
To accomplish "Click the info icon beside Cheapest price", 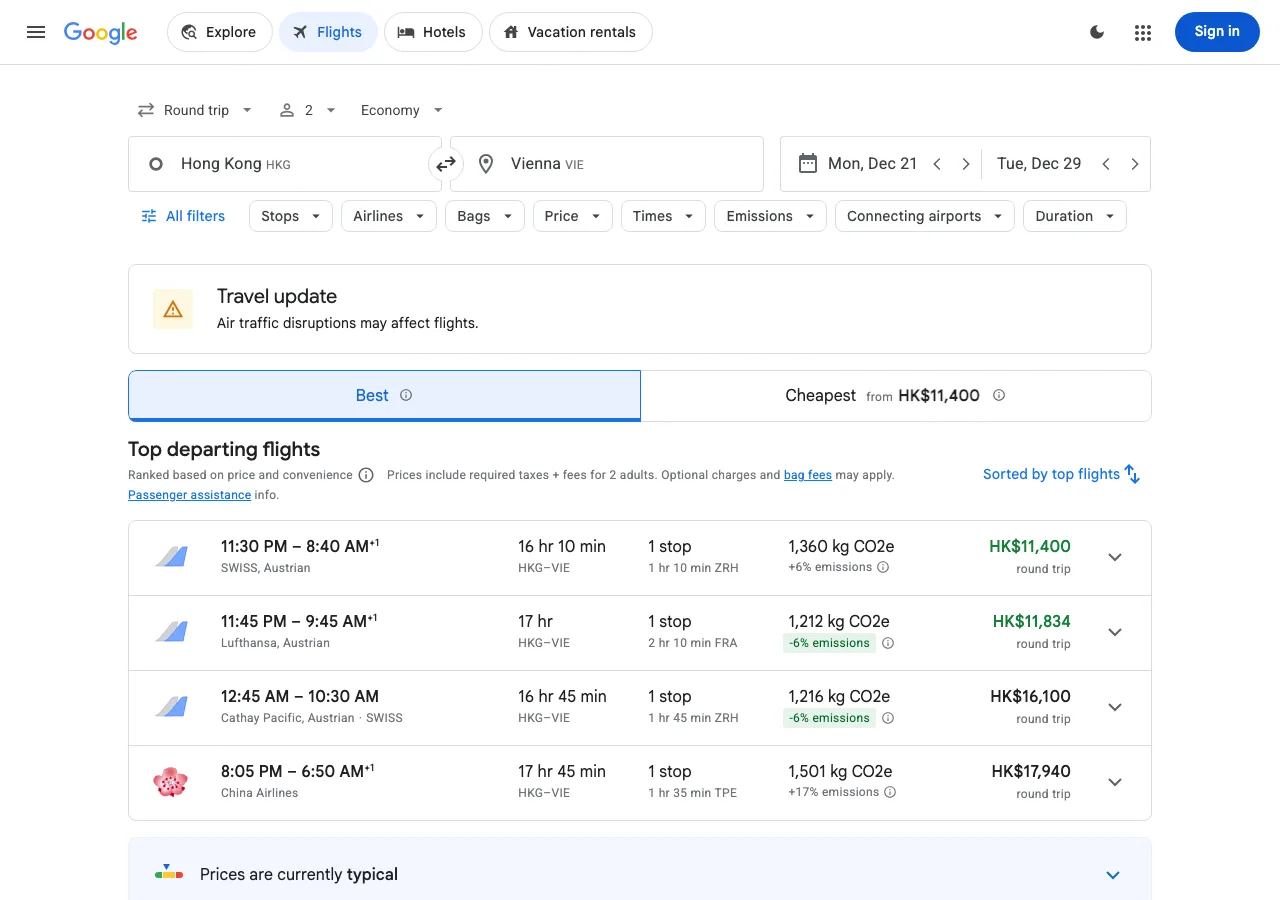I will (x=999, y=395).
